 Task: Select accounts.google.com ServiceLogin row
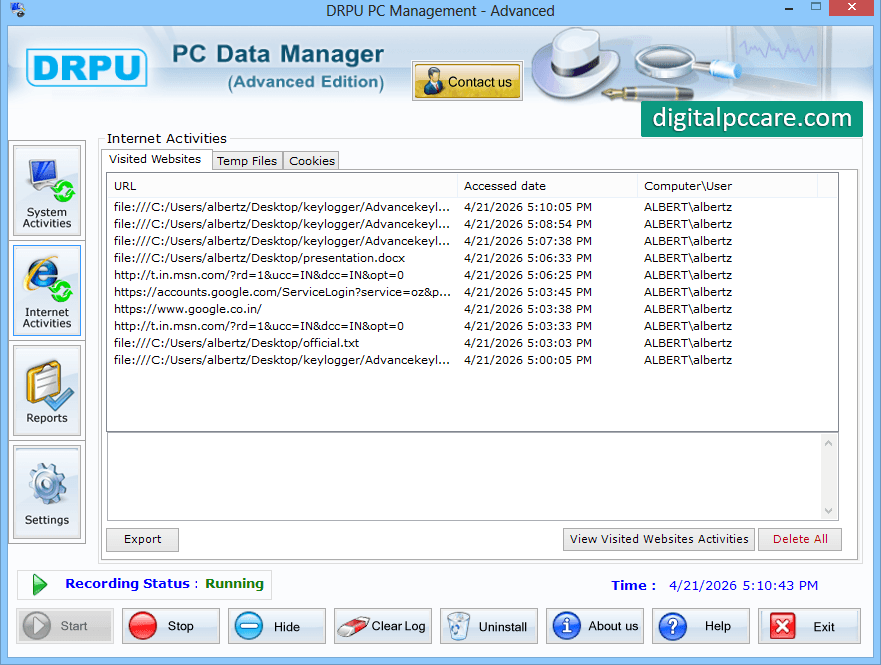click(x=472, y=292)
